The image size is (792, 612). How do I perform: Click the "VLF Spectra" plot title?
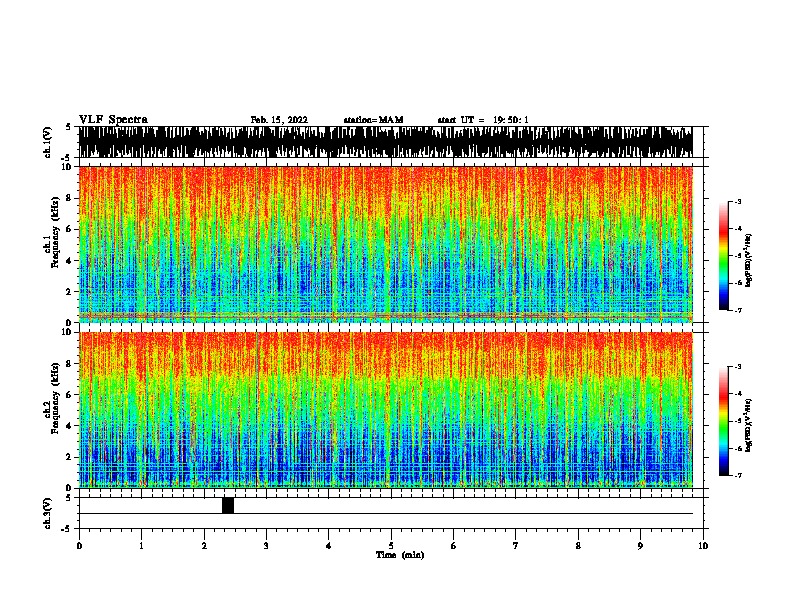[113, 119]
